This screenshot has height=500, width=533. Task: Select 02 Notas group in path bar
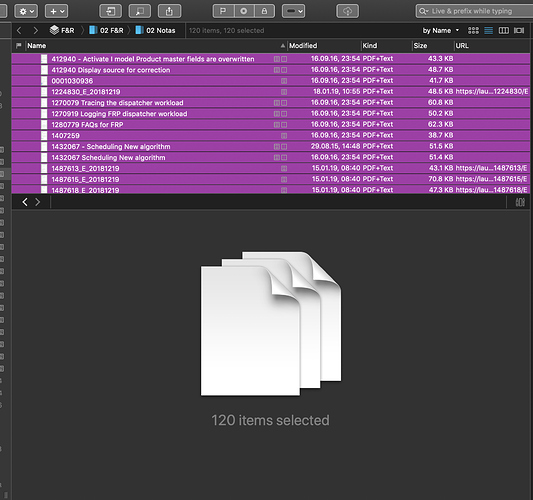click(155, 31)
